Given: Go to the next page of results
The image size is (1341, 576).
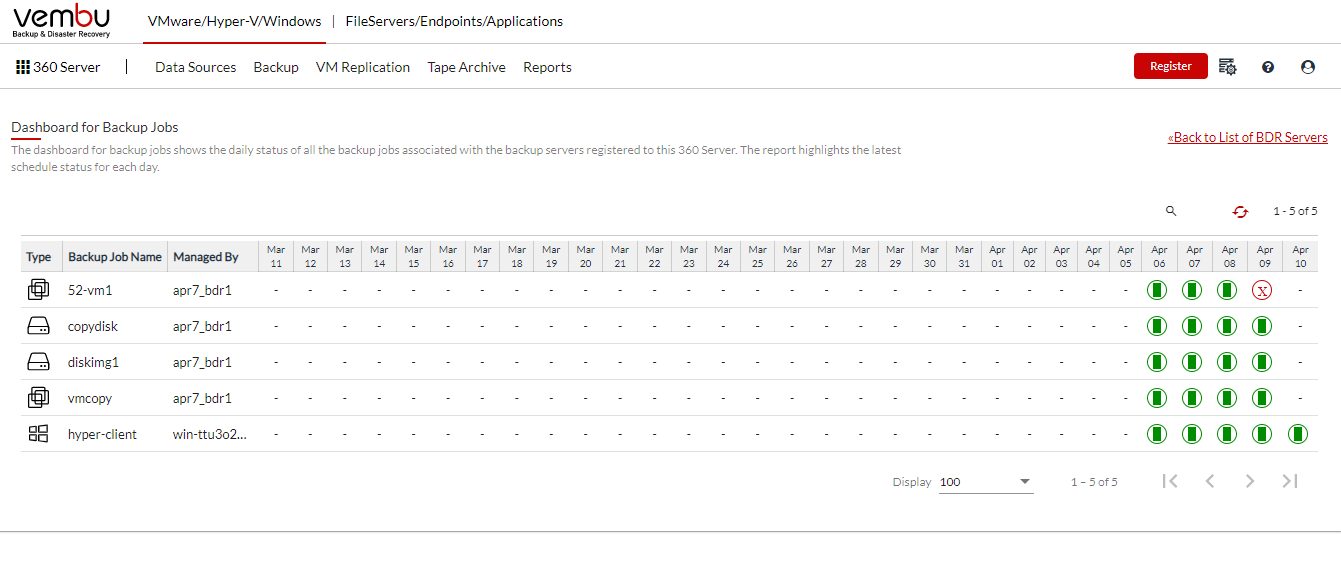Looking at the screenshot, I should [1250, 481].
